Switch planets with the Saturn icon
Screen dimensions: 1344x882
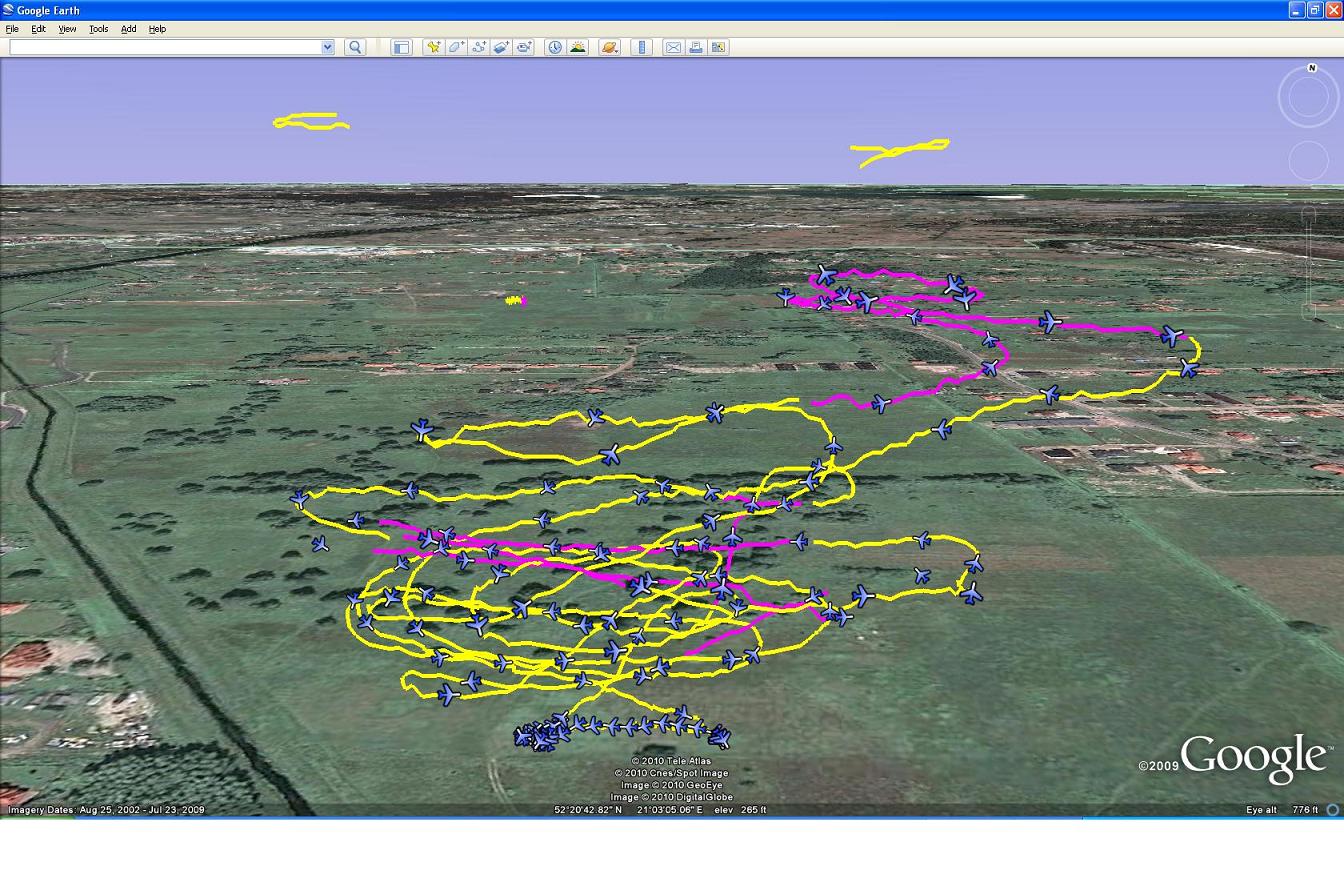click(x=609, y=47)
